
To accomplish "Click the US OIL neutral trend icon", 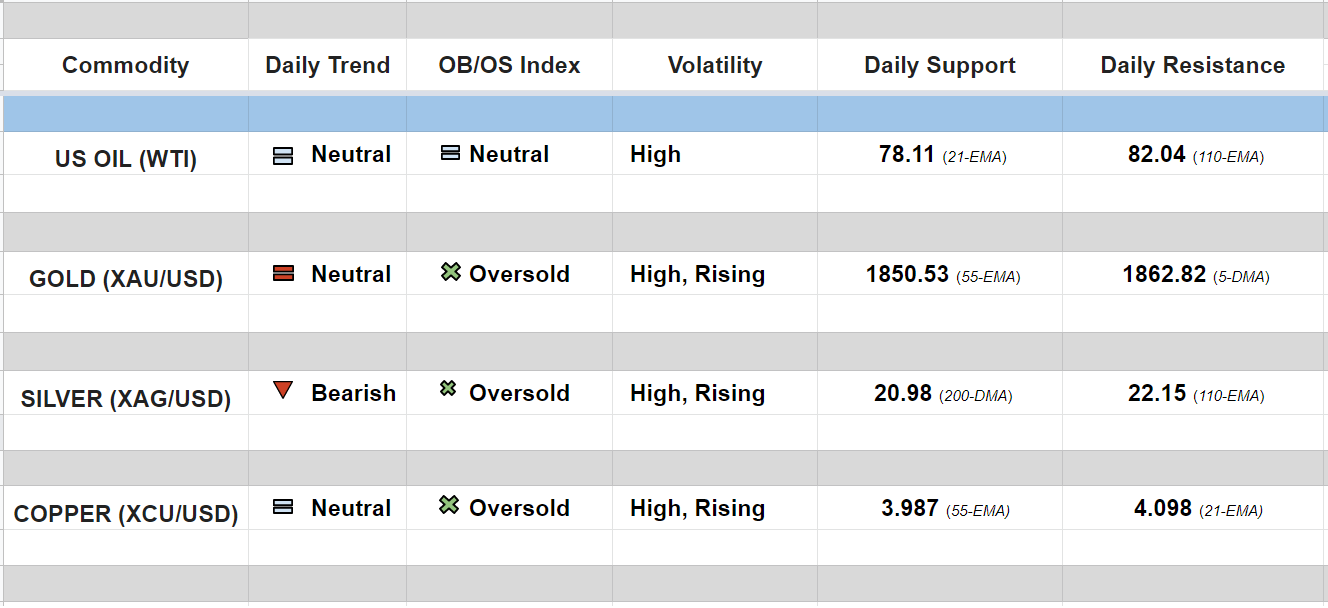I will coord(283,156).
